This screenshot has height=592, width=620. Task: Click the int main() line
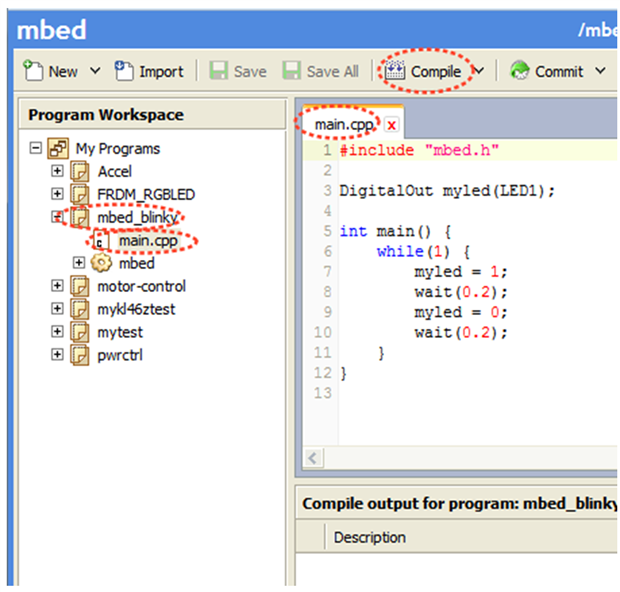pos(395,231)
